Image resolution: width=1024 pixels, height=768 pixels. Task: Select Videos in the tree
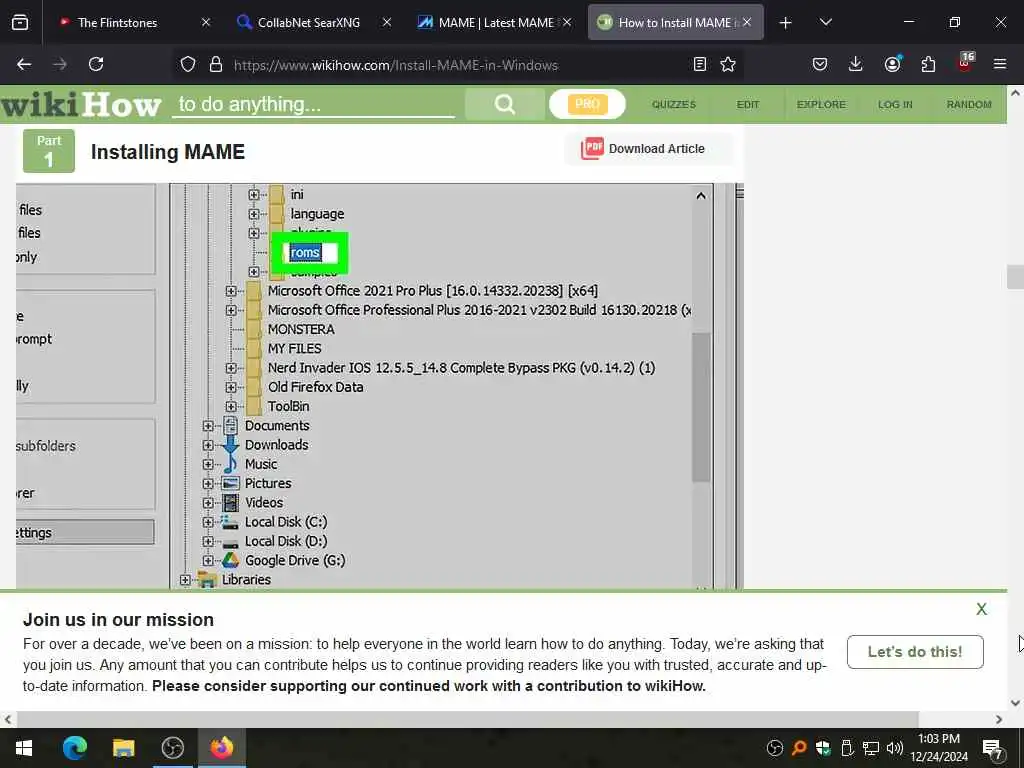pos(264,503)
